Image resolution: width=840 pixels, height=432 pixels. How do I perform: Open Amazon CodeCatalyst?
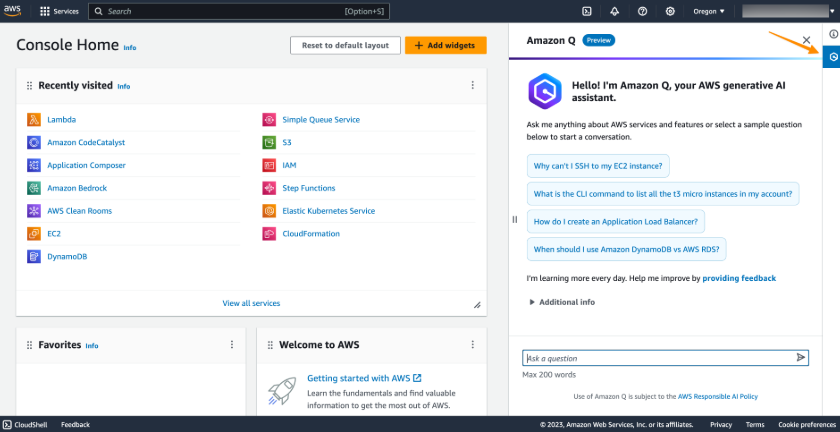click(x=86, y=143)
